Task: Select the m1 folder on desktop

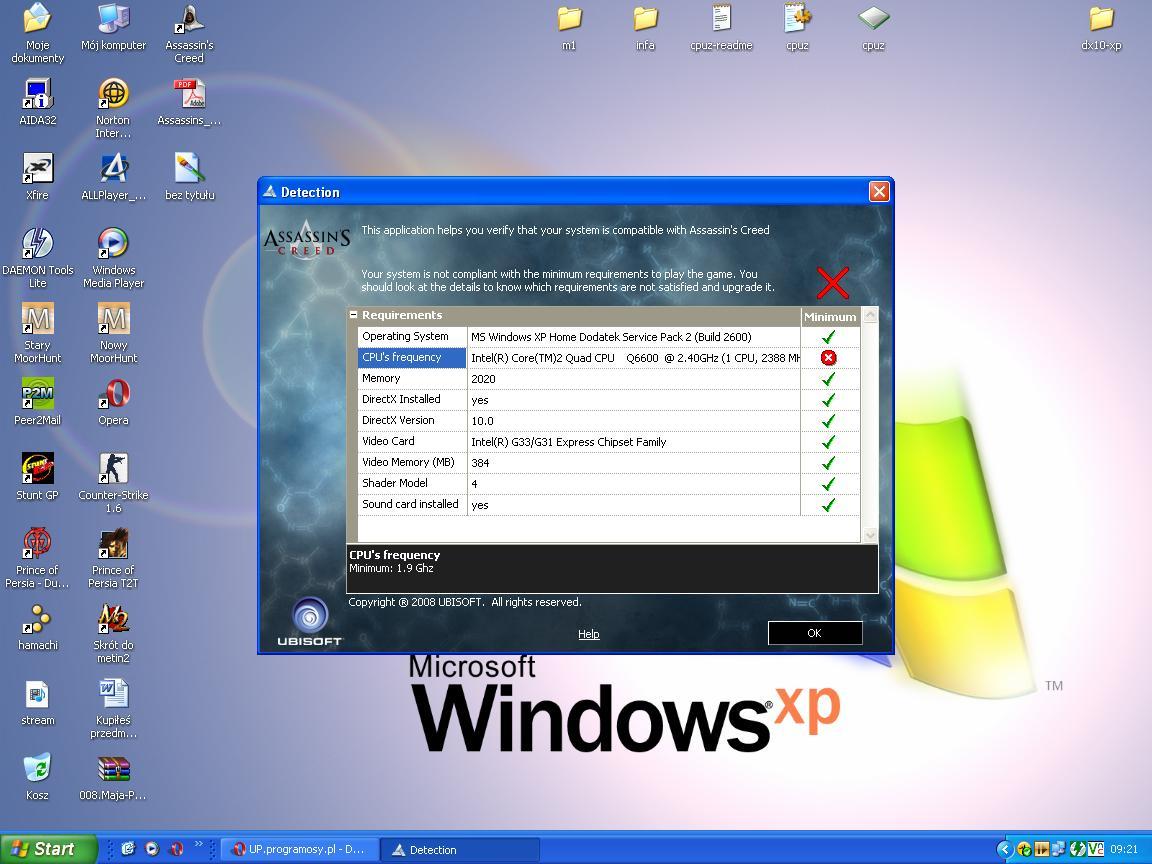Action: (569, 27)
